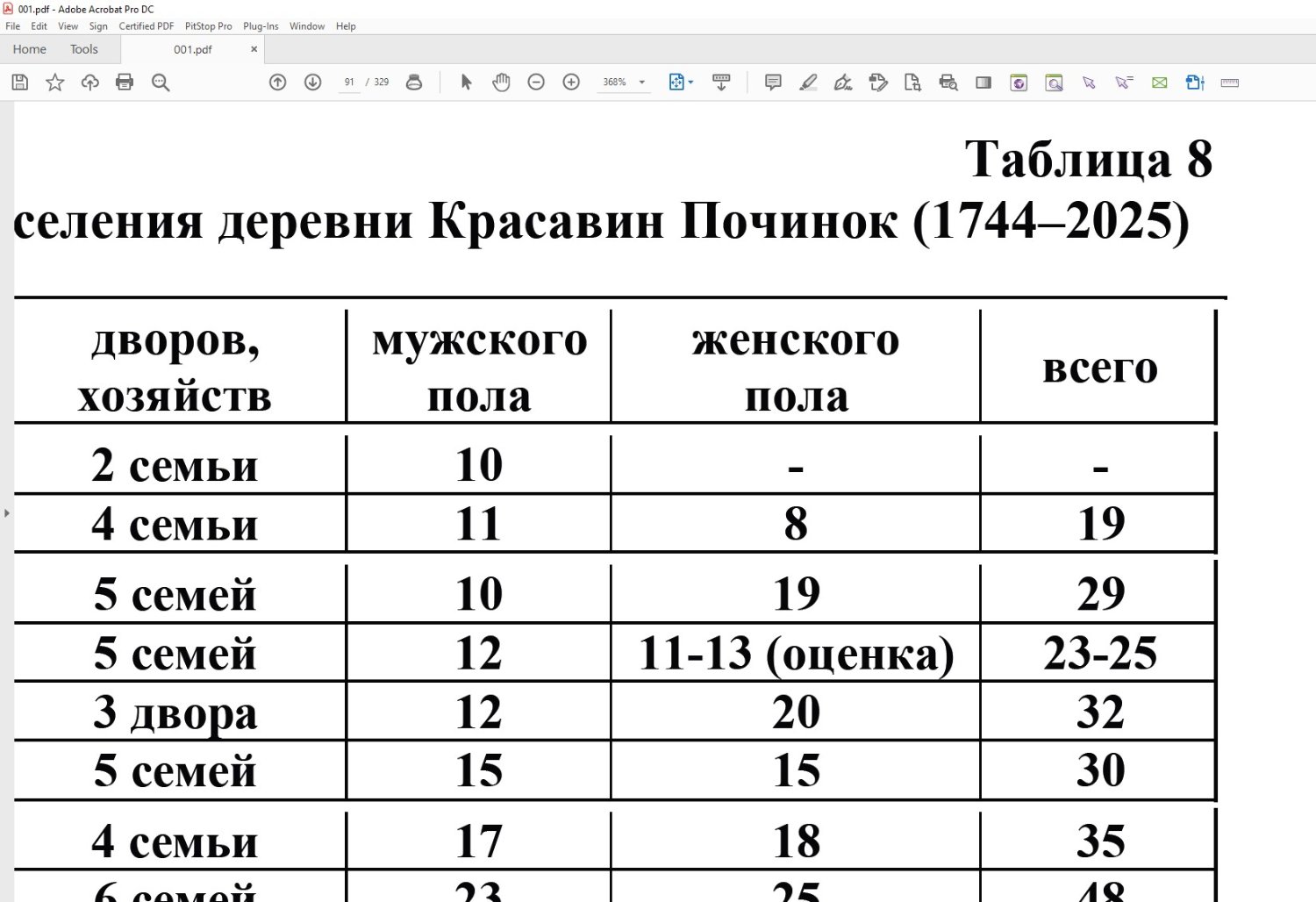Viewport: 1316px width, 902px height.
Task: Click the ink bottle toolbar icon
Action: coord(414,82)
